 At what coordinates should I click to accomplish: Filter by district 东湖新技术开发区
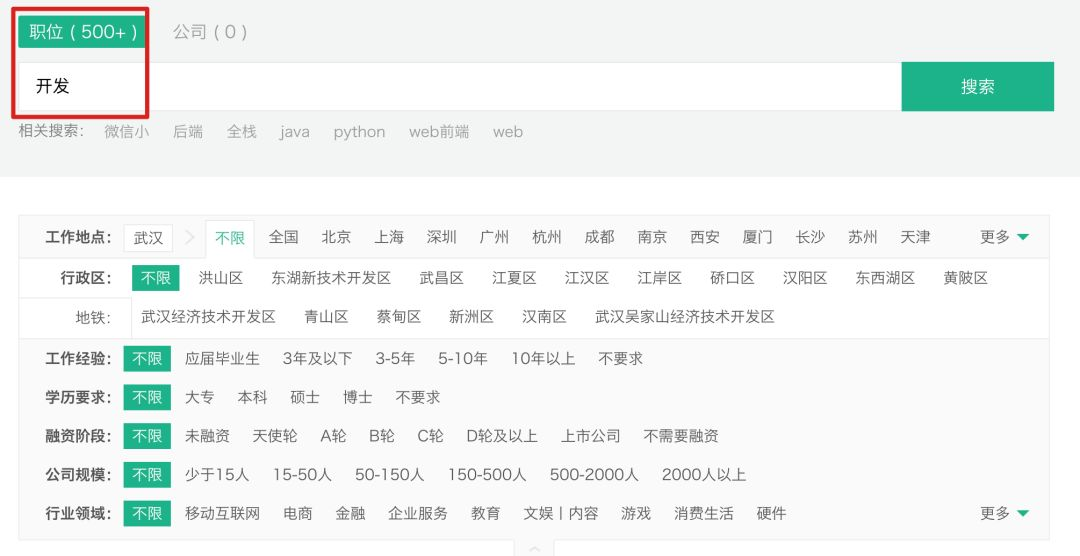coord(331,278)
